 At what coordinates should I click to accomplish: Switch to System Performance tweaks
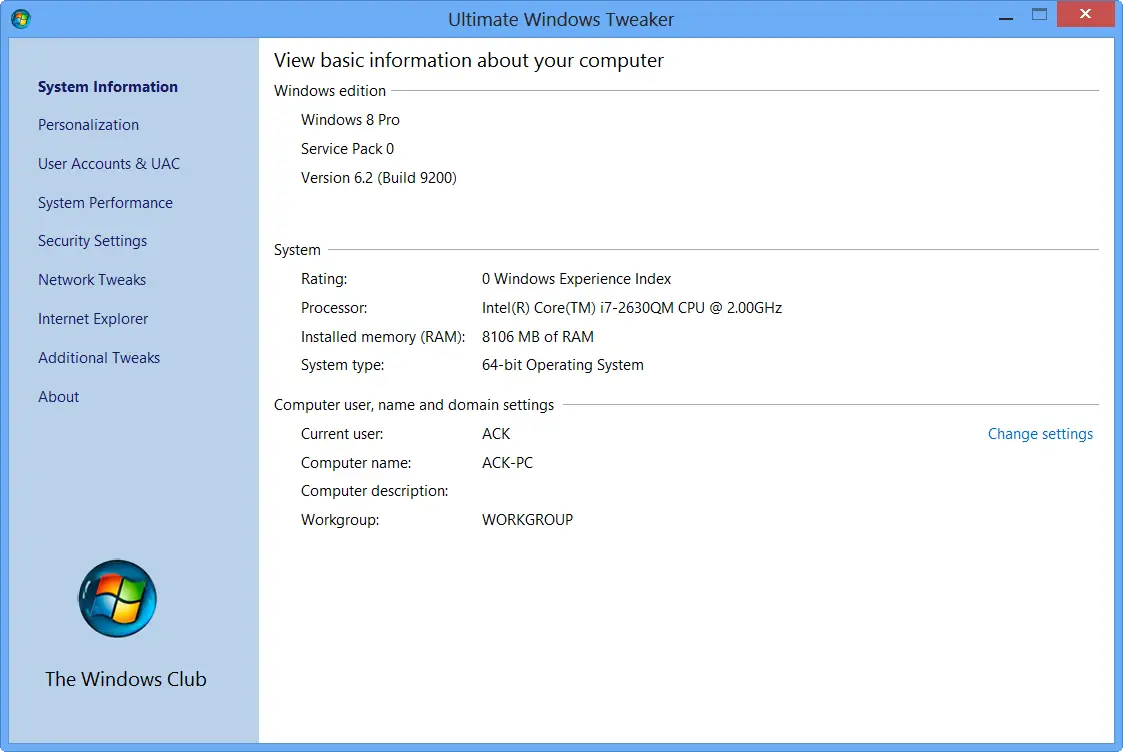tap(105, 203)
